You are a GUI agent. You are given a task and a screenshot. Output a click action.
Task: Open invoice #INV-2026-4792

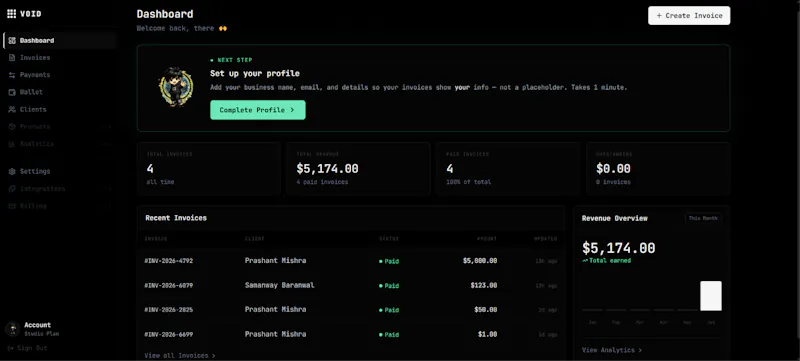point(169,261)
